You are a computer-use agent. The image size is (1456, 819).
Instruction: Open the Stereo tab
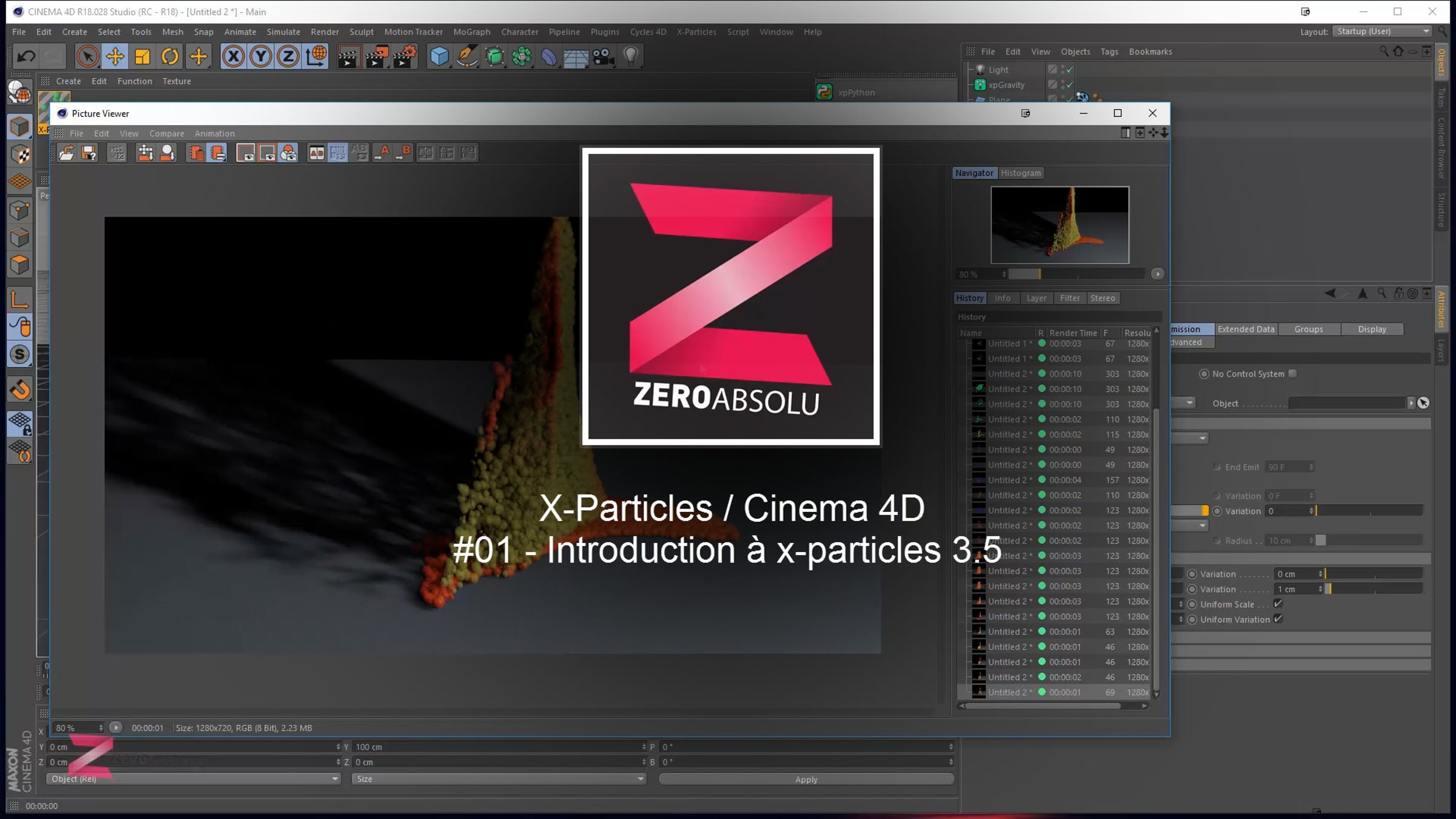pyautogui.click(x=1103, y=298)
